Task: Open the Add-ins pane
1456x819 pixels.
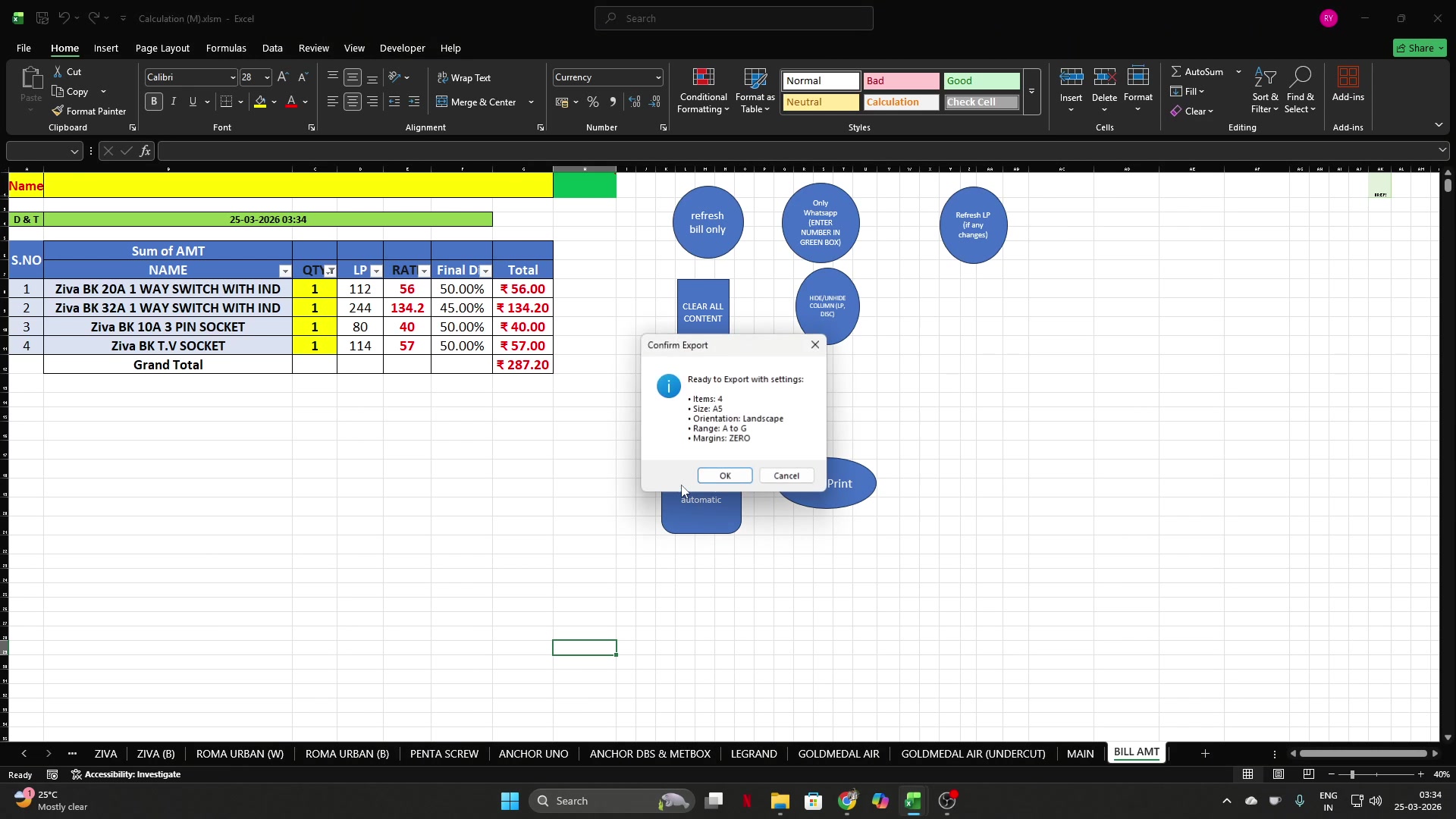Action: pos(1348,85)
